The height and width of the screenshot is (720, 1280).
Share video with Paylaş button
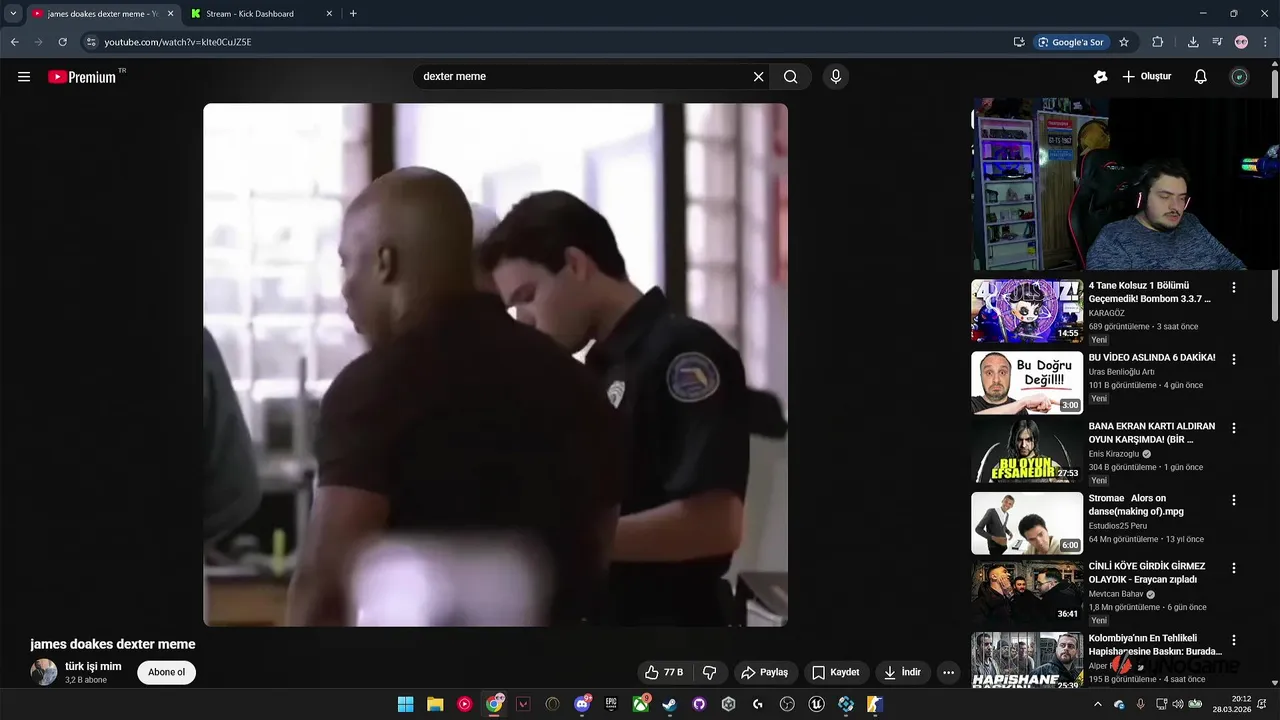click(764, 672)
